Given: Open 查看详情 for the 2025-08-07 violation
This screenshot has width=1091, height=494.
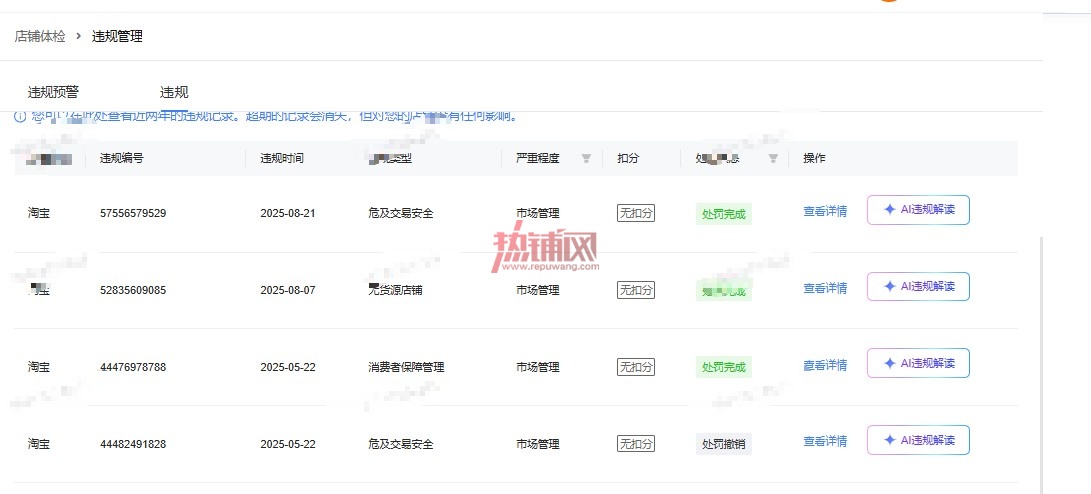Looking at the screenshot, I should coord(825,288).
